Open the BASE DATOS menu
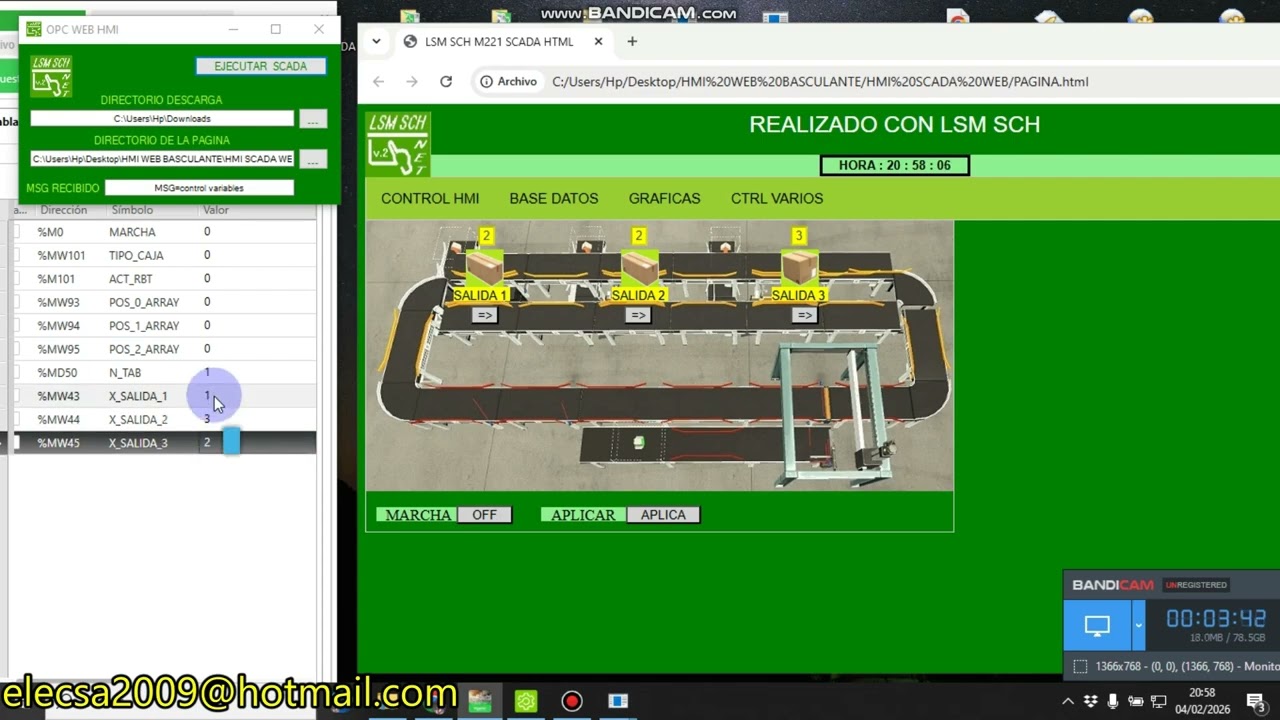The width and height of the screenshot is (1280, 720). pos(554,198)
